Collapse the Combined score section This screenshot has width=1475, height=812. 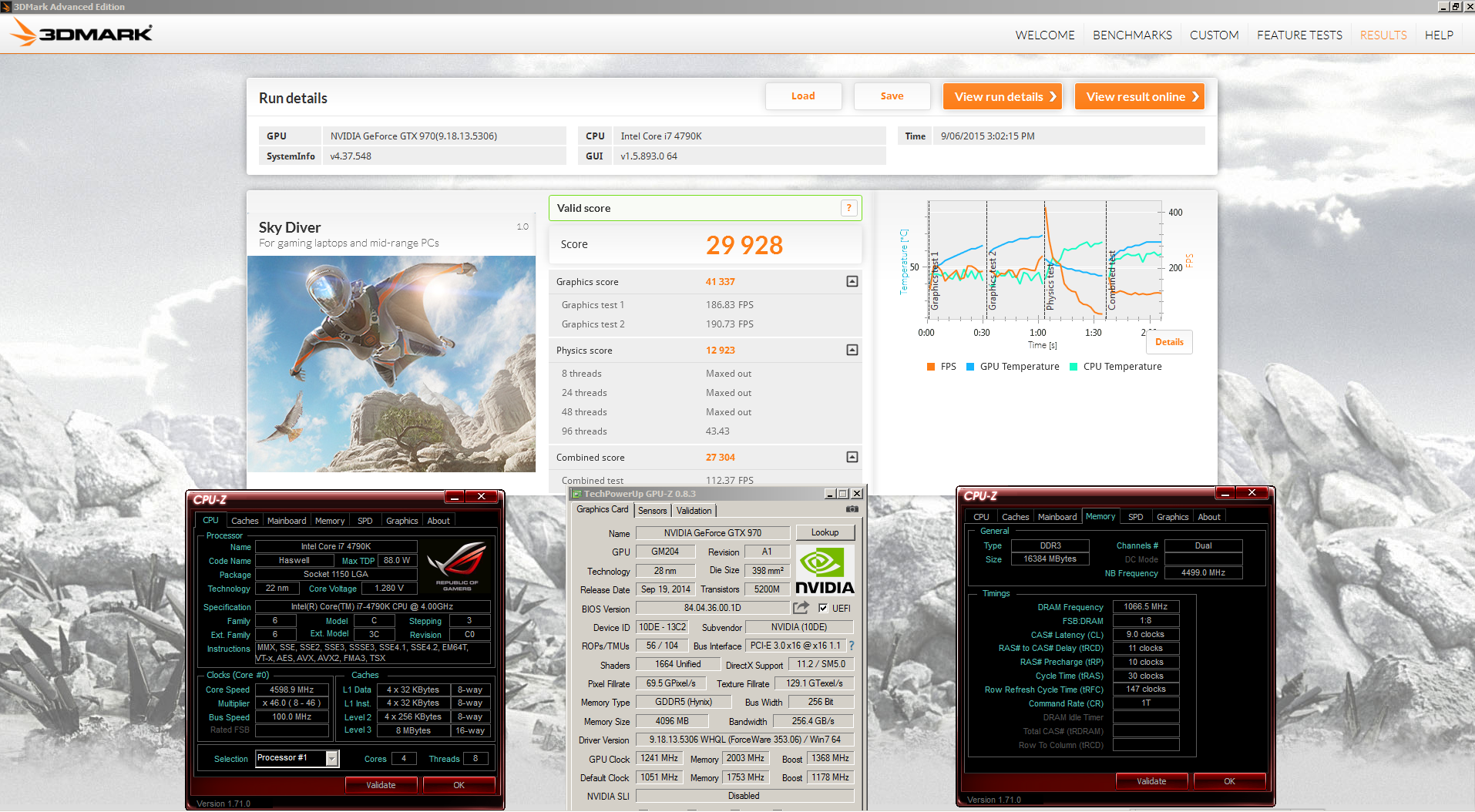pos(852,457)
